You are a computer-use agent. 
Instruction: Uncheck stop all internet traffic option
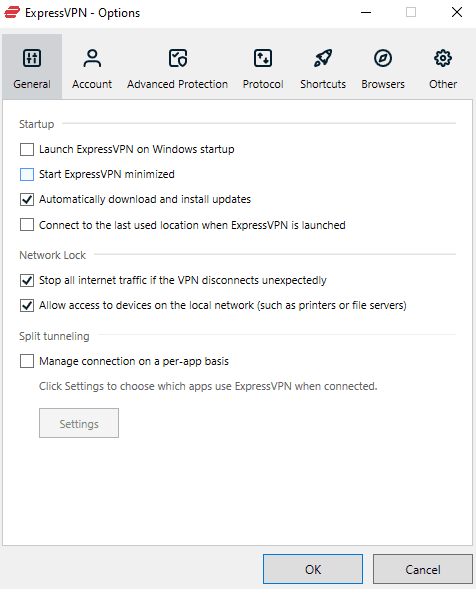coord(27,280)
